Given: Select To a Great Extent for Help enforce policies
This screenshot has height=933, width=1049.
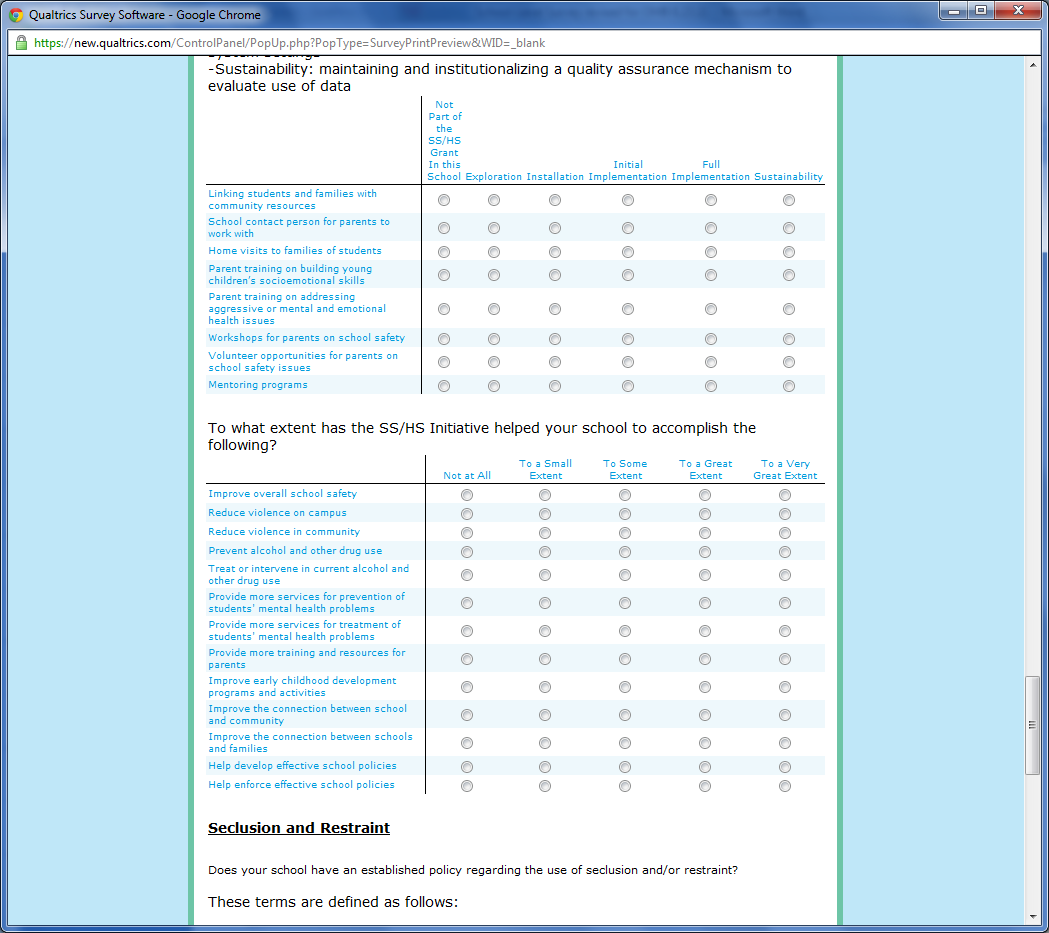Looking at the screenshot, I should pyautogui.click(x=704, y=786).
